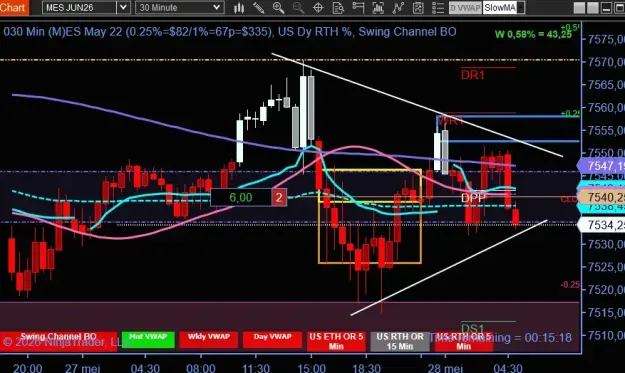Image resolution: width=625 pixels, height=373 pixels.
Task: Toggle the green Mnt VWAP button
Action: [x=148, y=340]
